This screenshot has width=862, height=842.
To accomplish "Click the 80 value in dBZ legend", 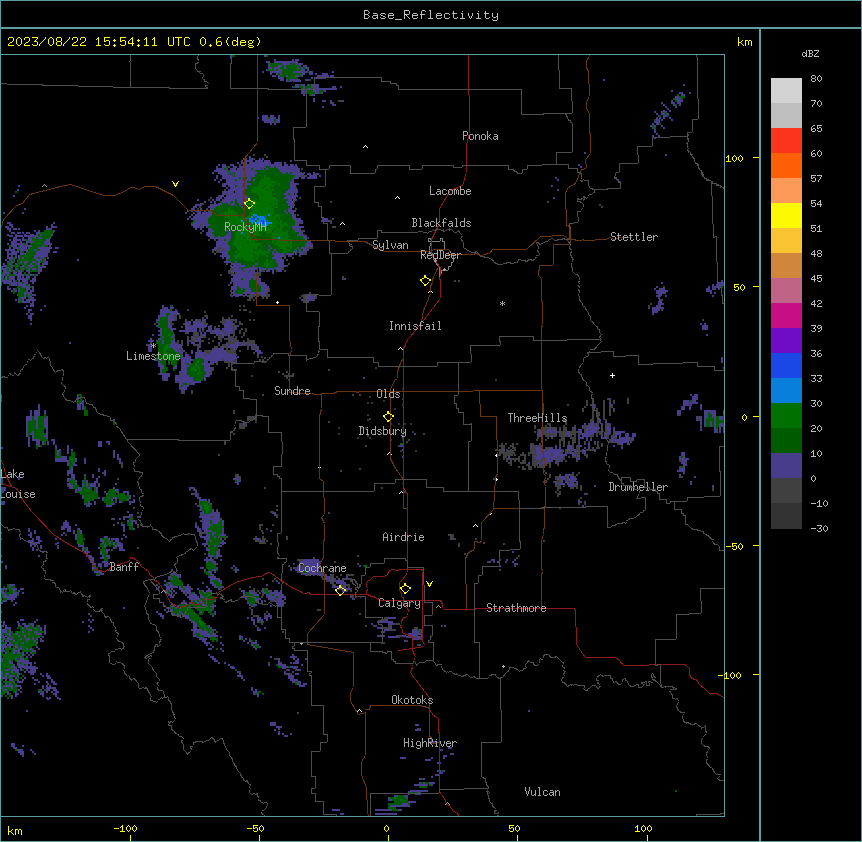I will 816,79.
